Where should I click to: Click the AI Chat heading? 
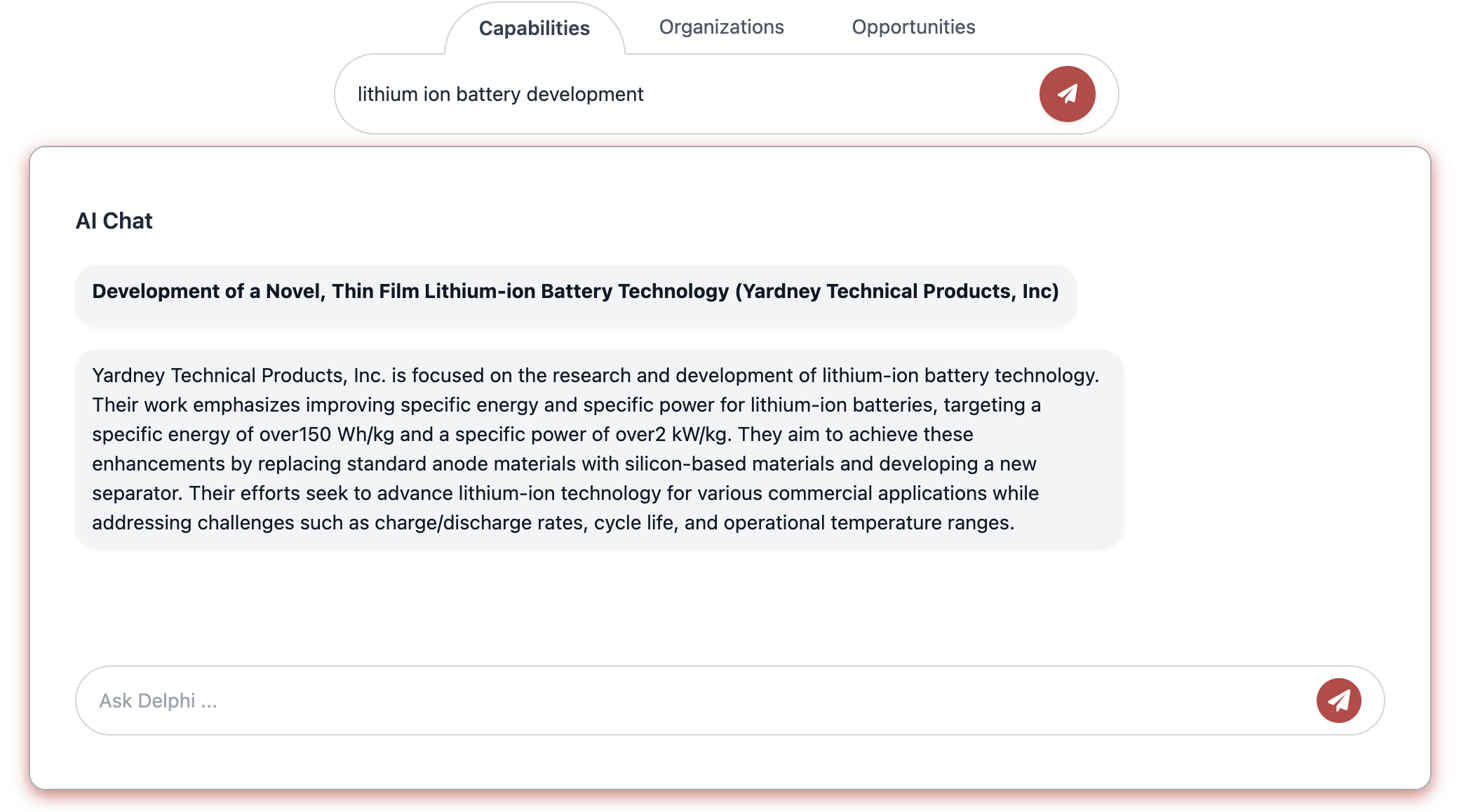[114, 220]
